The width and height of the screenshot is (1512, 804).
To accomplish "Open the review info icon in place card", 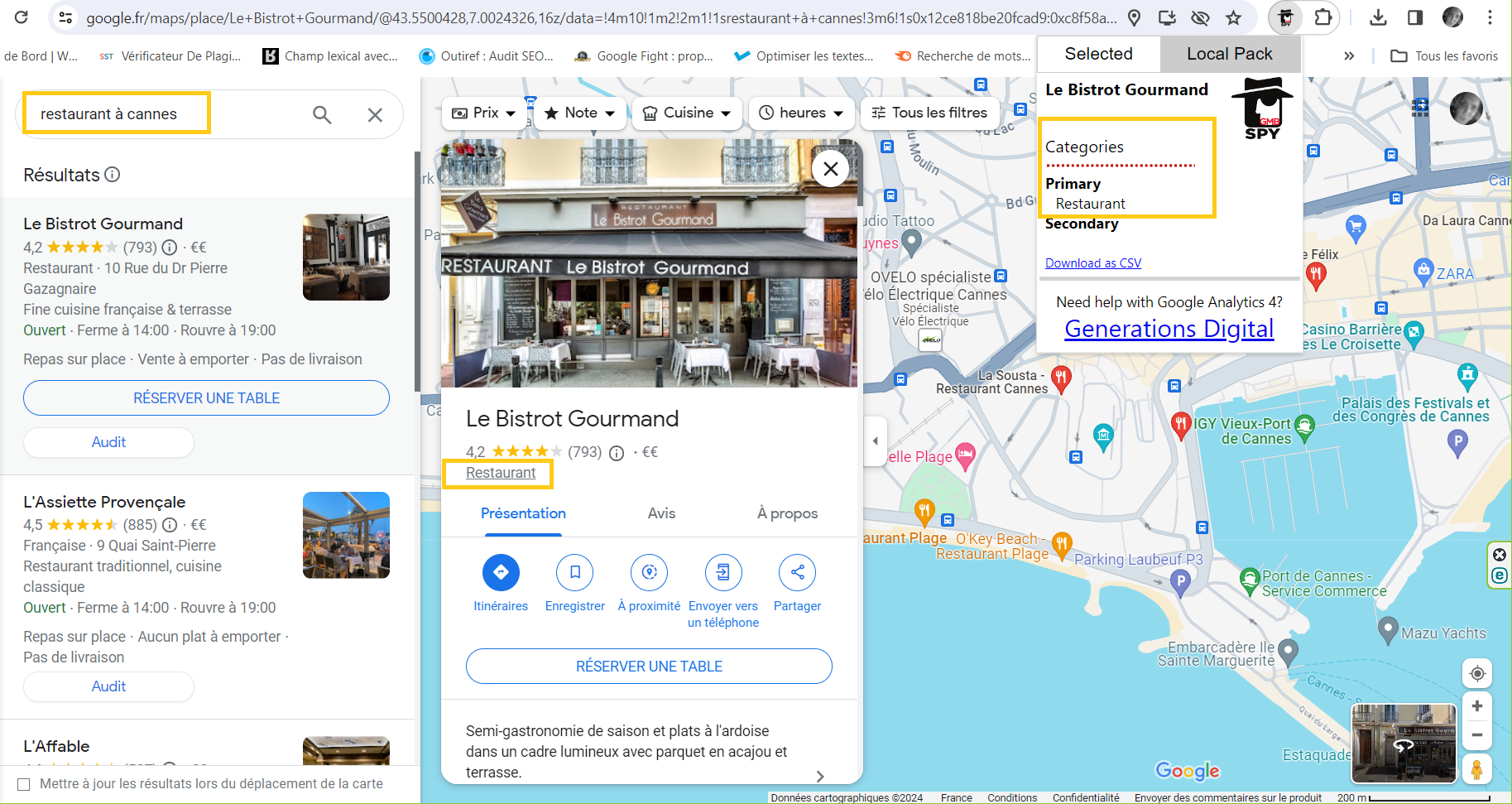I will coord(617,453).
